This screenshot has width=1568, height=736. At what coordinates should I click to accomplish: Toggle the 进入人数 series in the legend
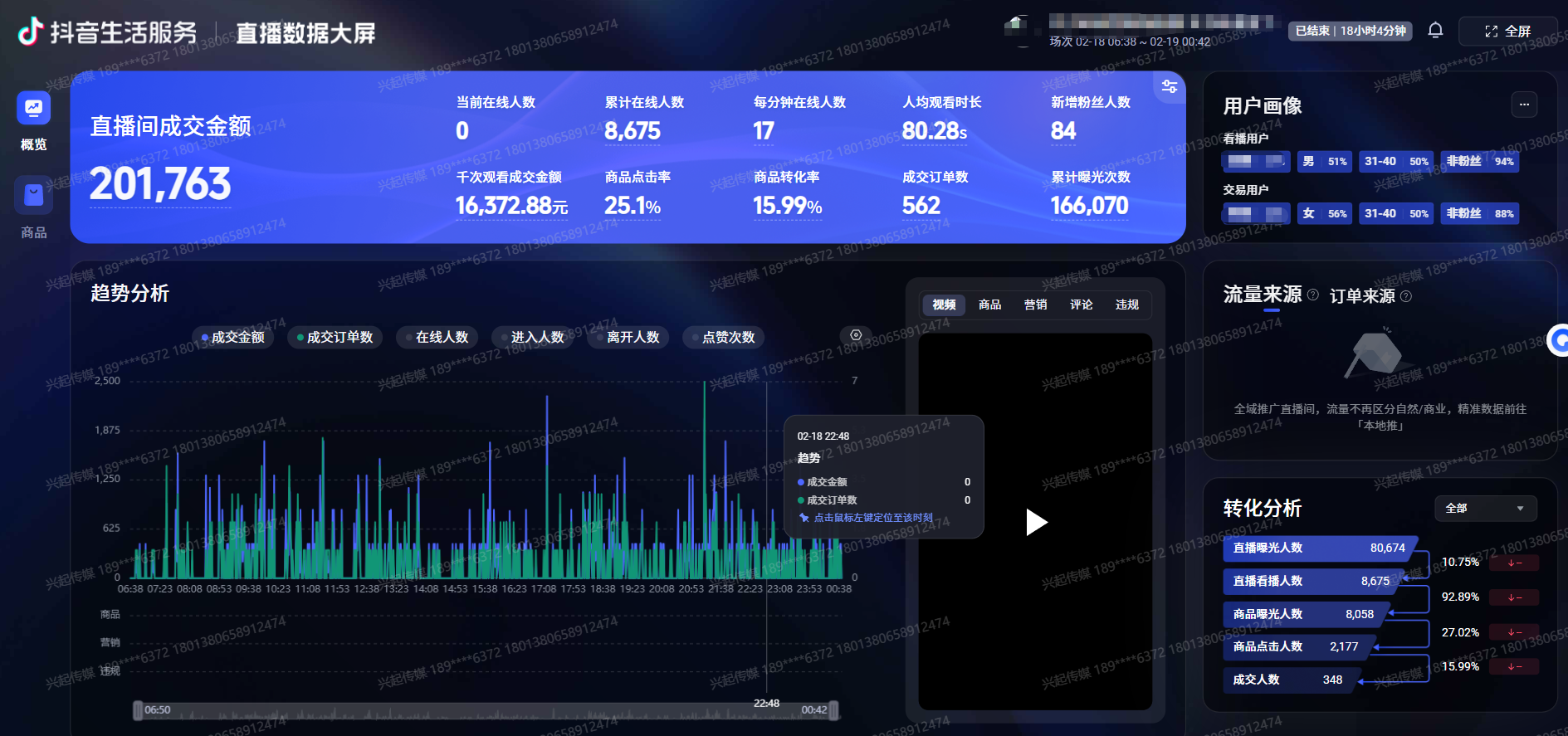point(533,337)
